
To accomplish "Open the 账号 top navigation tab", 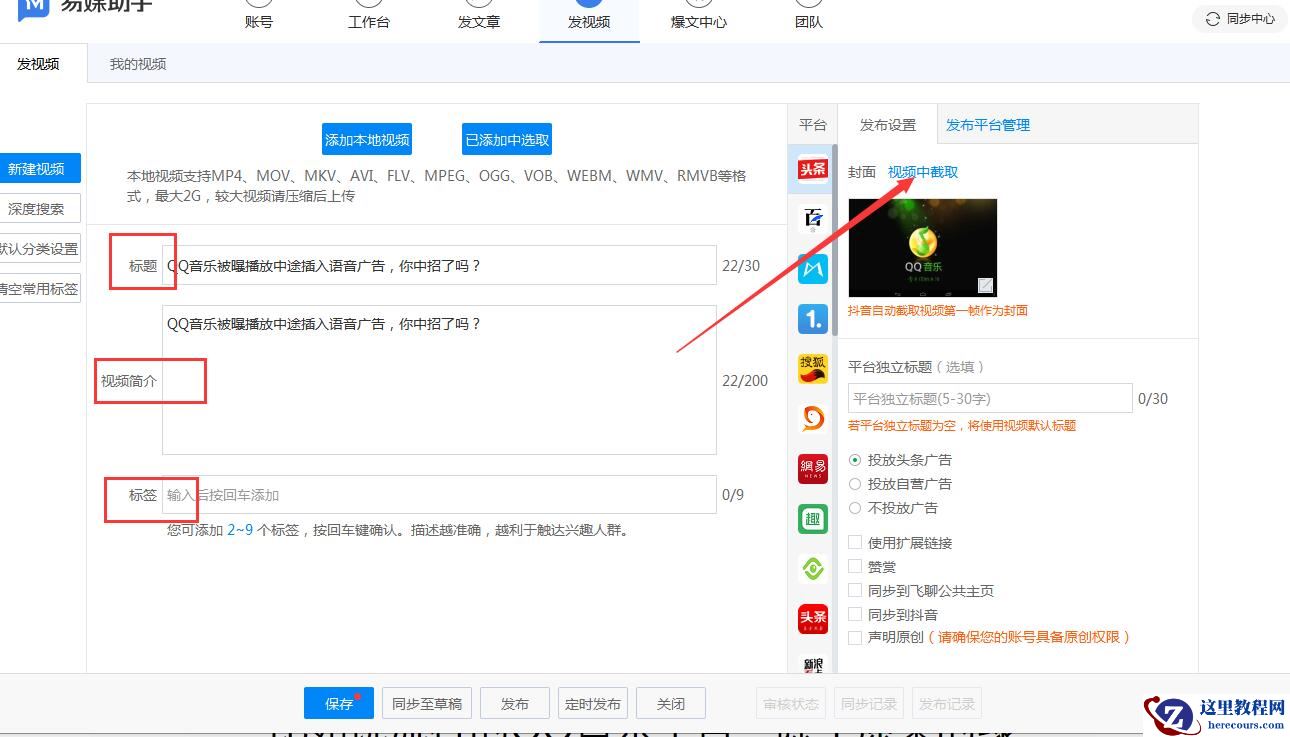I will (x=259, y=21).
